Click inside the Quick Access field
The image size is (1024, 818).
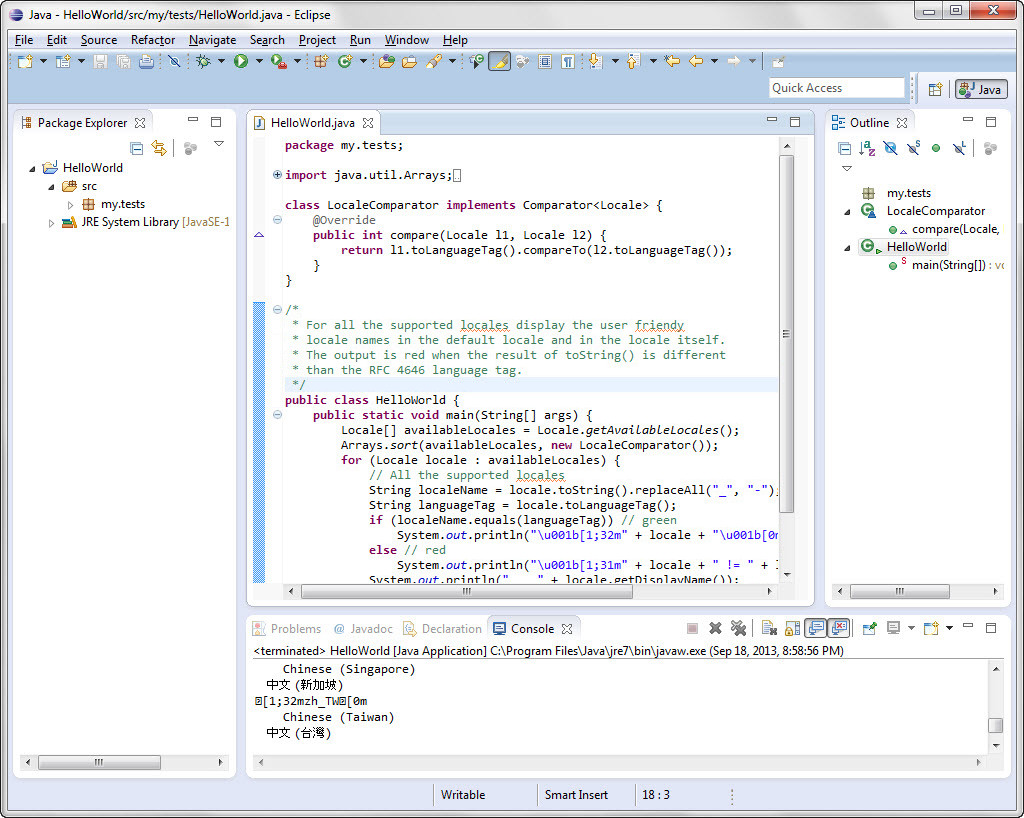pyautogui.click(x=837, y=87)
